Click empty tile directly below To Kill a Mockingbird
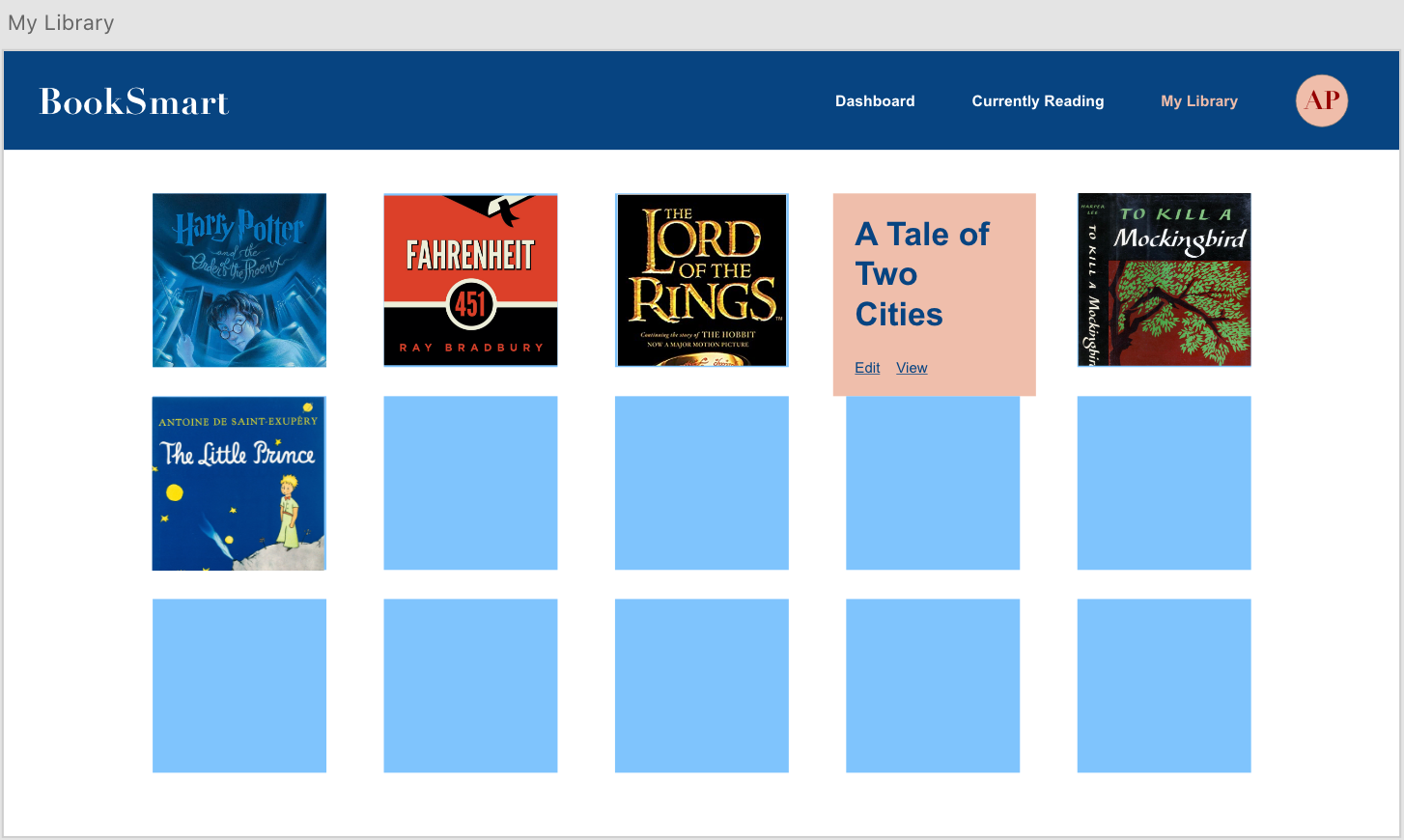Screen dimensions: 1404x840 tap(1164, 483)
